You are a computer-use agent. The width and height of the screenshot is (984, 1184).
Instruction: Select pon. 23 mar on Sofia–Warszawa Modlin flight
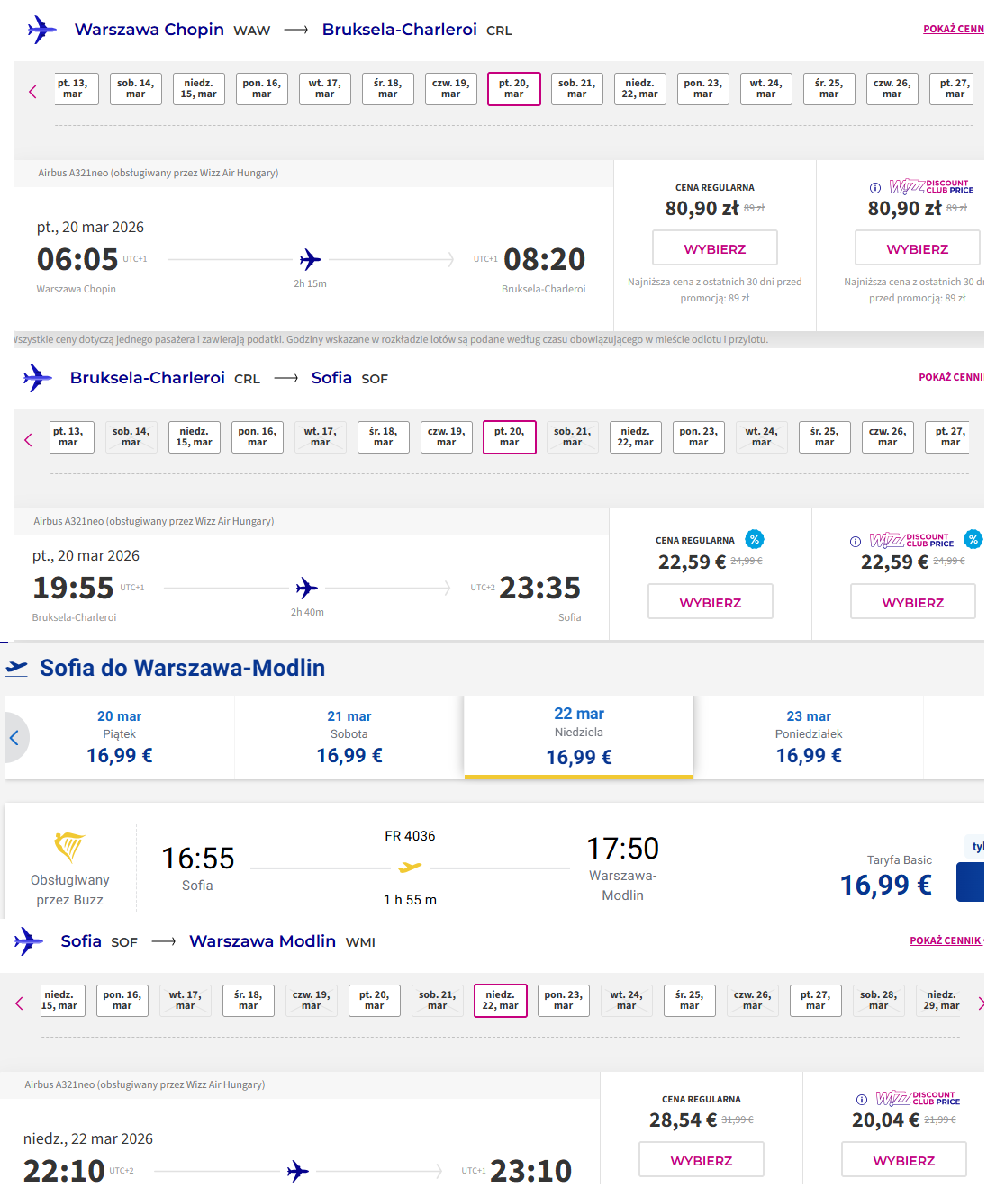point(564,1001)
